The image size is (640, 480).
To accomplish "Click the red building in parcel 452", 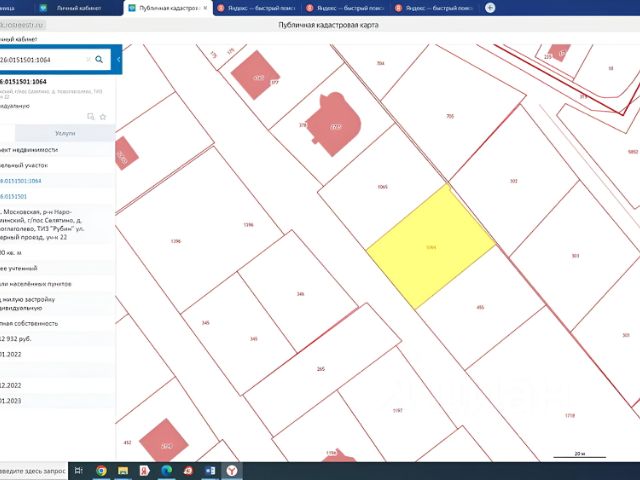I will (164, 441).
